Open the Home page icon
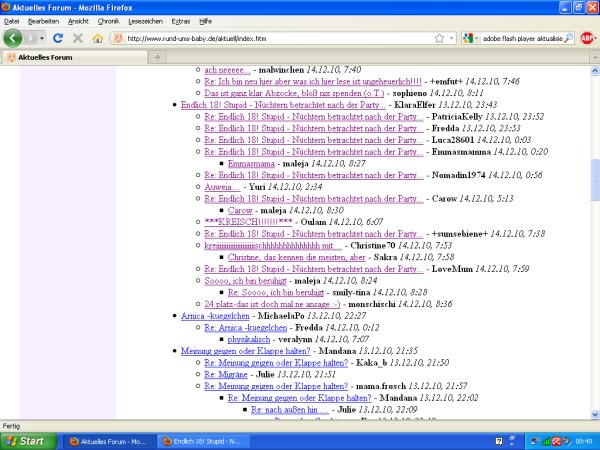This screenshot has width=600, height=450. coord(98,38)
